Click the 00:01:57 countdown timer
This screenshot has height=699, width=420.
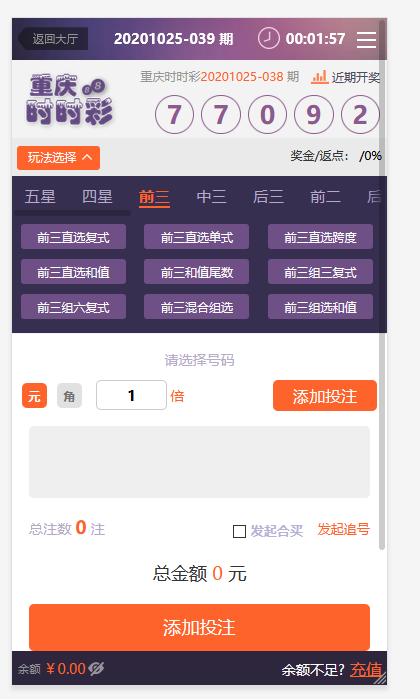pyautogui.click(x=315, y=39)
